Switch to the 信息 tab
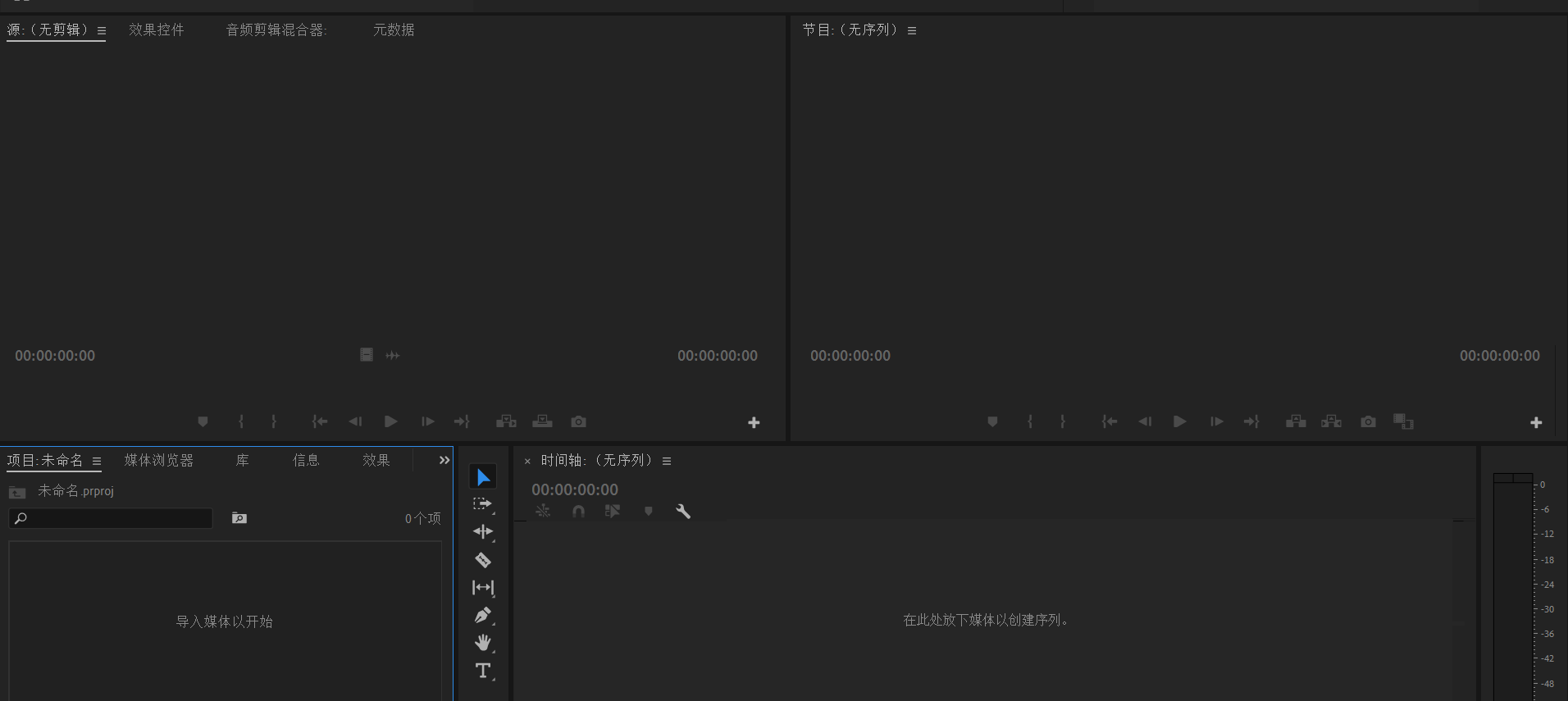The image size is (1568, 701). coord(306,461)
